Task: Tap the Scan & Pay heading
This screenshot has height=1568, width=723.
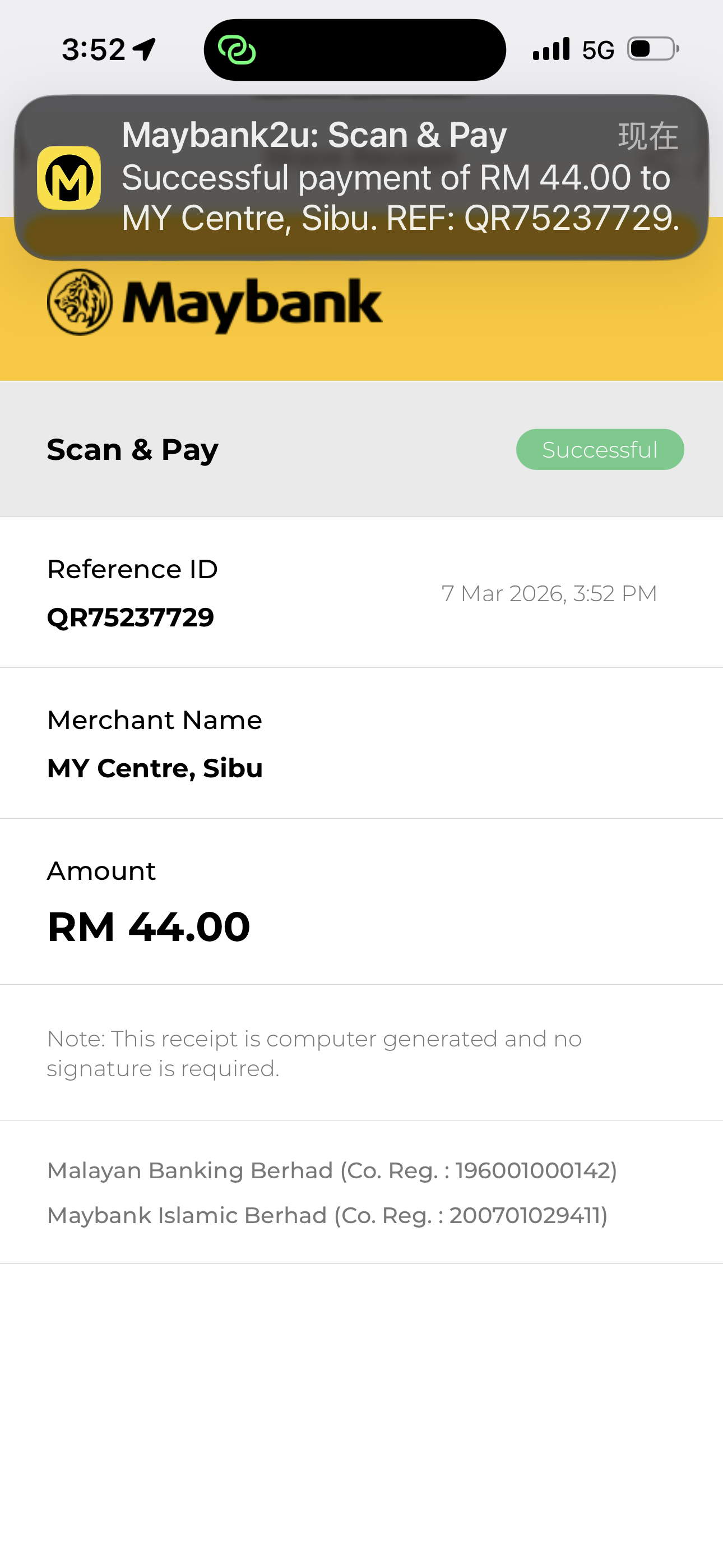Action: point(133,450)
